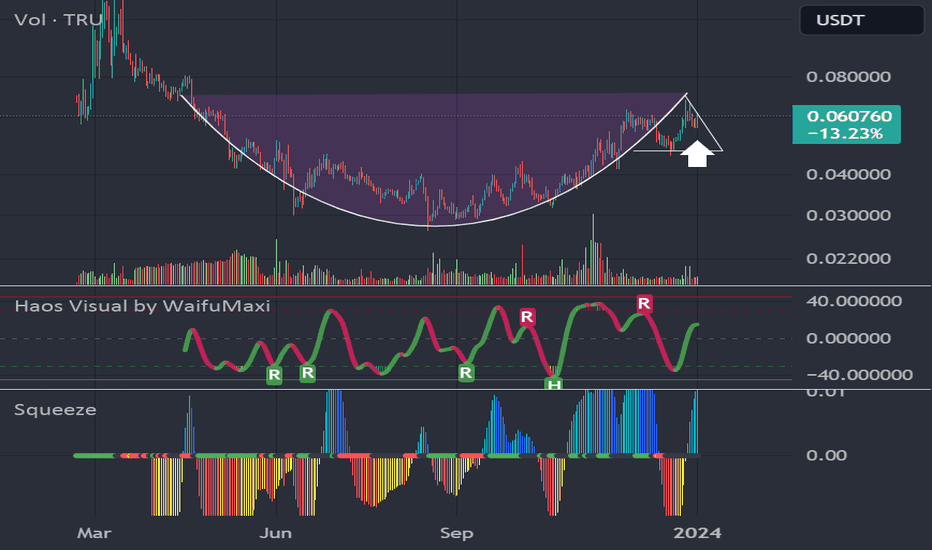Click the 0.000000 oscillator axis label
This screenshot has width=932, height=550.
pyautogui.click(x=848, y=338)
